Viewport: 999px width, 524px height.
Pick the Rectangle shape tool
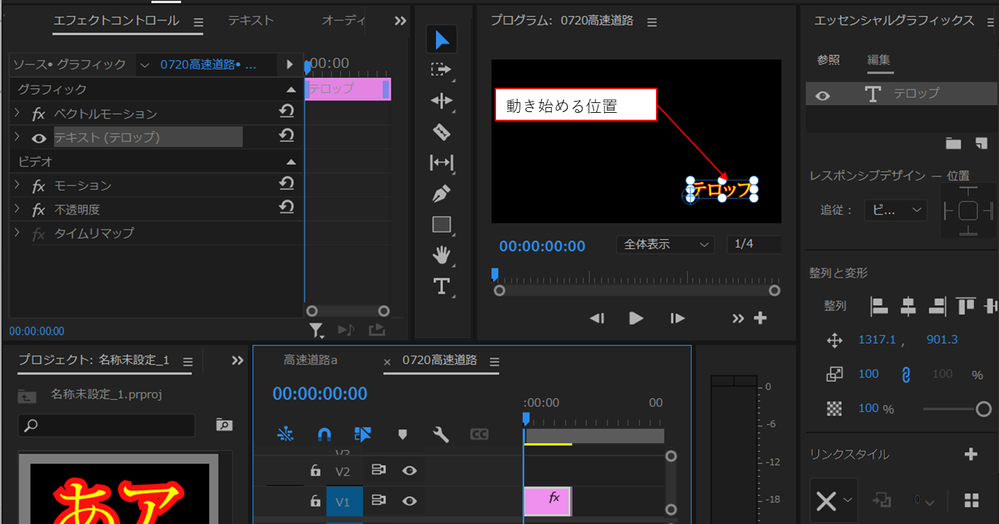[x=442, y=224]
